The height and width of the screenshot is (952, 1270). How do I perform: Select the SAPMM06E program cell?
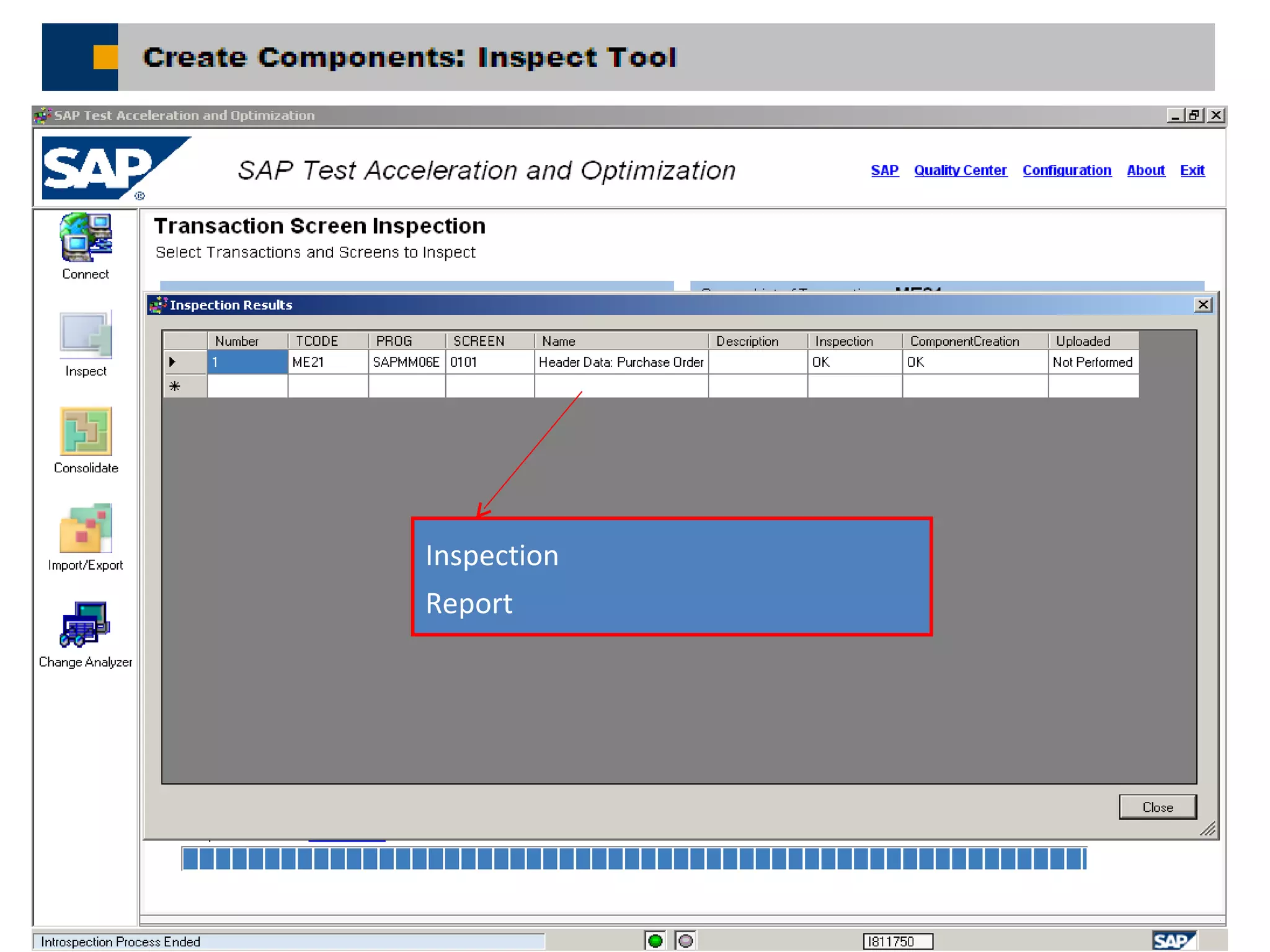(407, 362)
